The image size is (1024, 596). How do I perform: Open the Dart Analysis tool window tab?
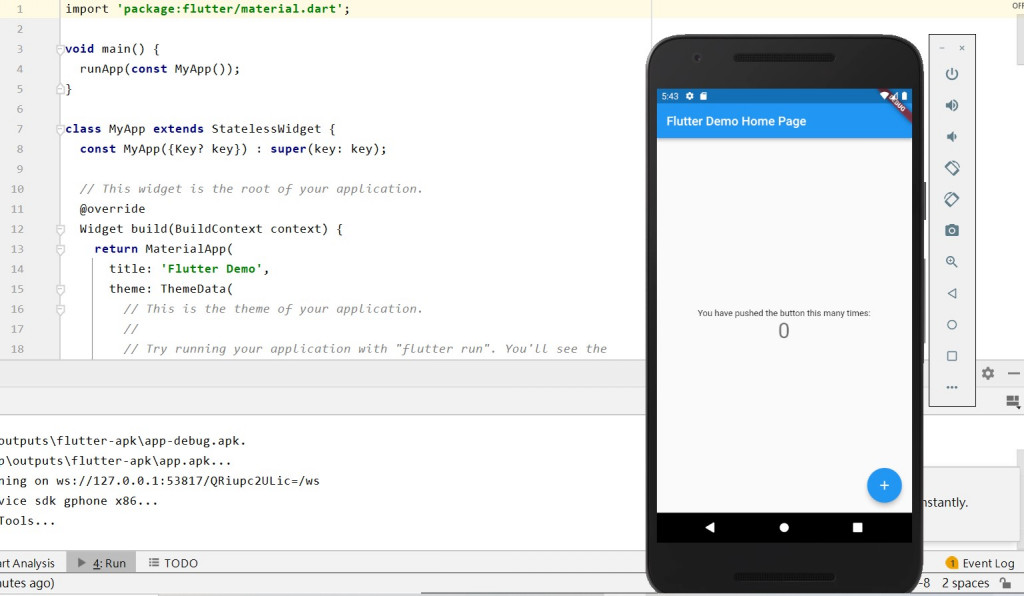(27, 563)
